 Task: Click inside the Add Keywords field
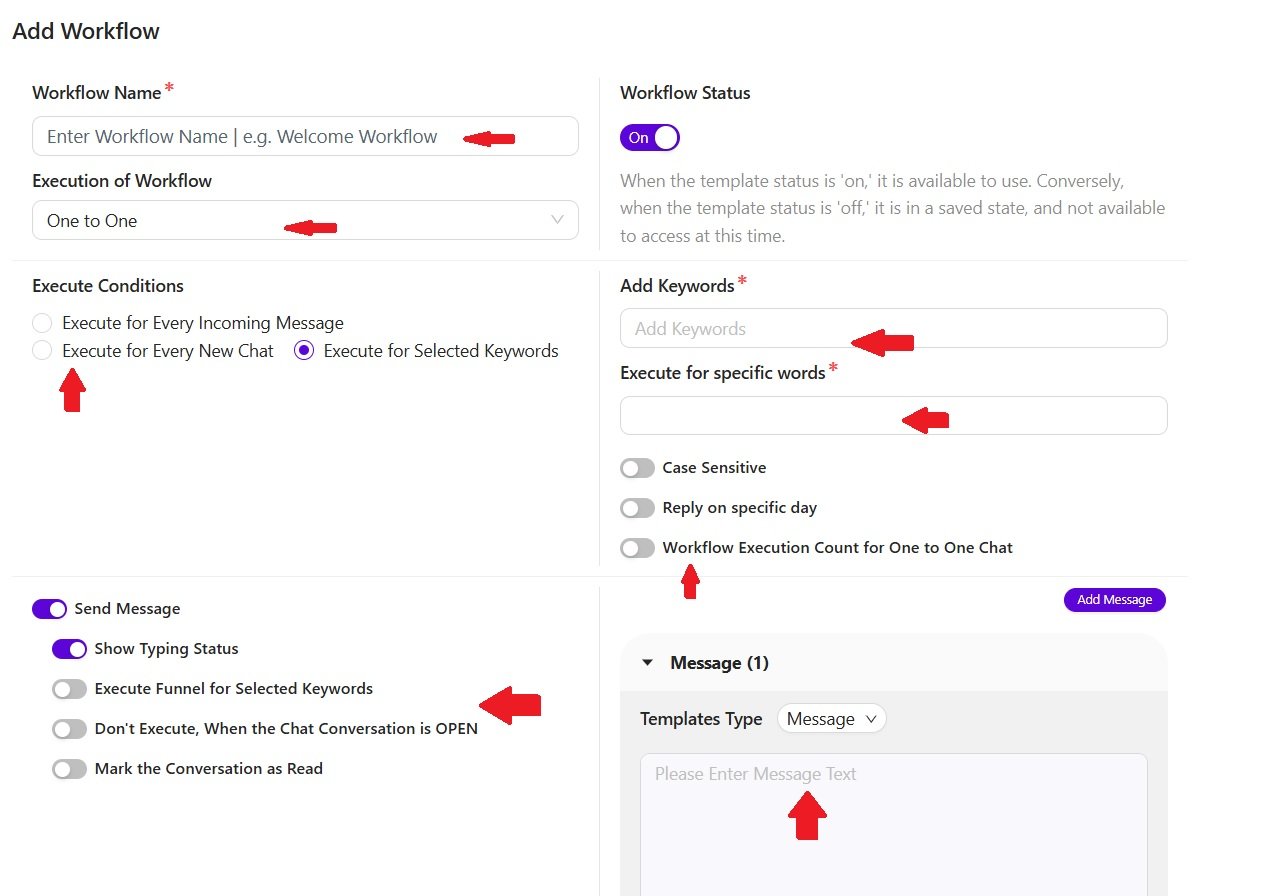pyautogui.click(x=893, y=328)
